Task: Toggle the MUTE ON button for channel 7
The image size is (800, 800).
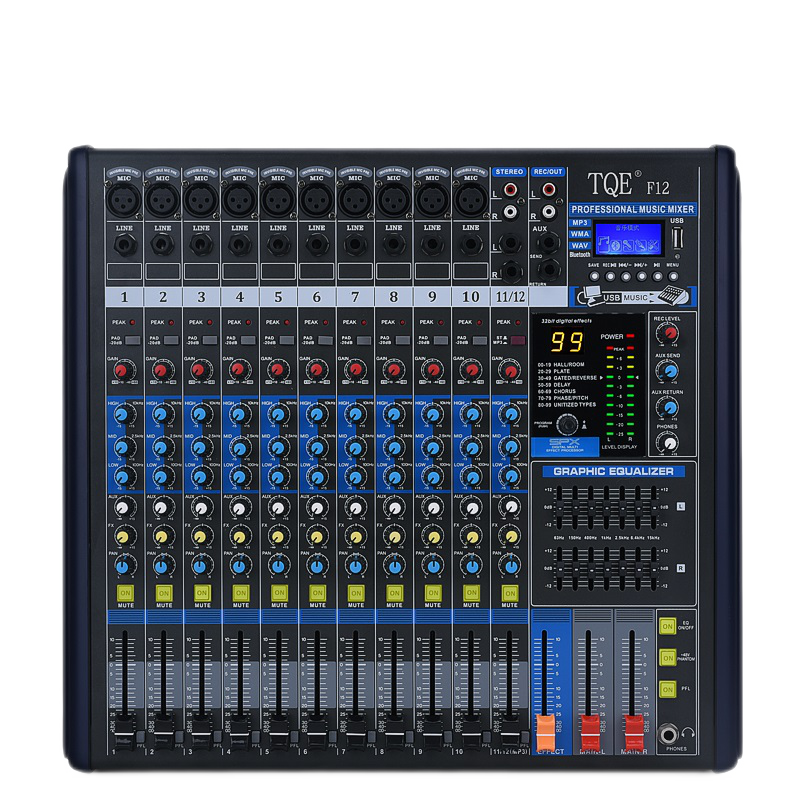Action: (356, 593)
